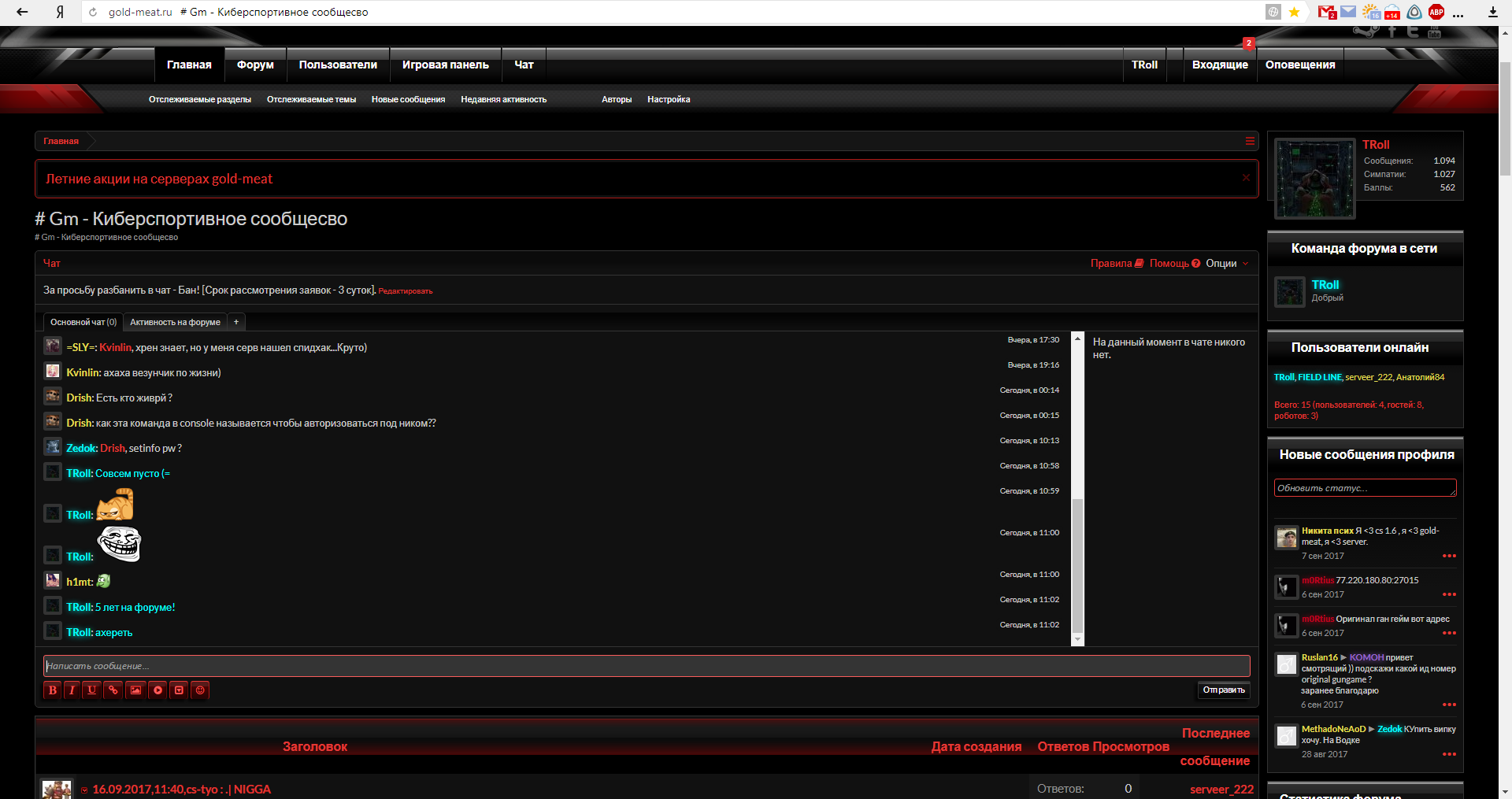Toggle underline formatting in chat editor
Image resolution: width=1512 pixels, height=799 pixels.
click(x=92, y=690)
